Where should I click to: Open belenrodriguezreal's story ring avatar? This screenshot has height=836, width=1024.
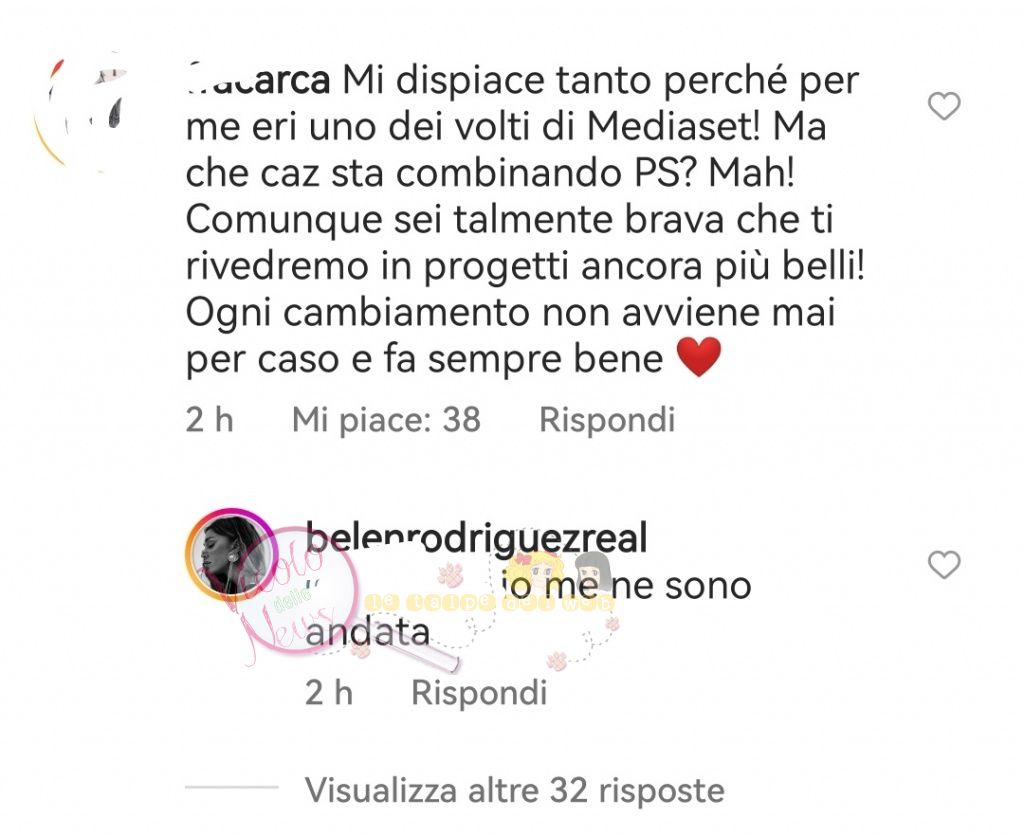[x=230, y=554]
